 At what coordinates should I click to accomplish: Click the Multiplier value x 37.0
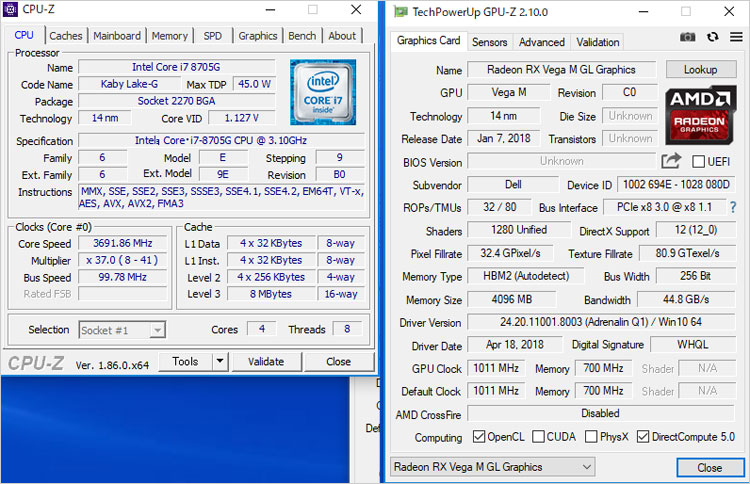(123, 260)
